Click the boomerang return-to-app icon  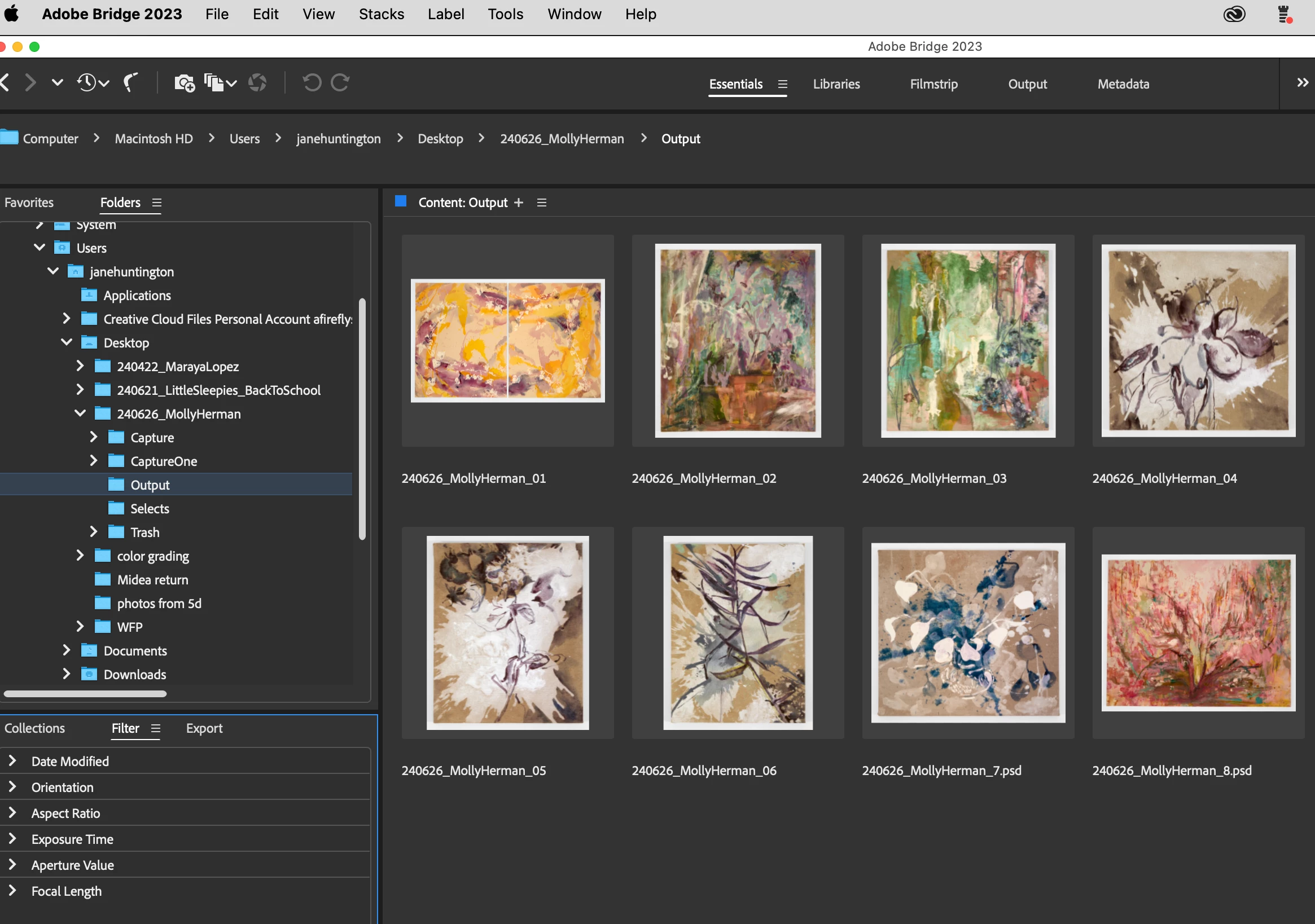(x=131, y=83)
